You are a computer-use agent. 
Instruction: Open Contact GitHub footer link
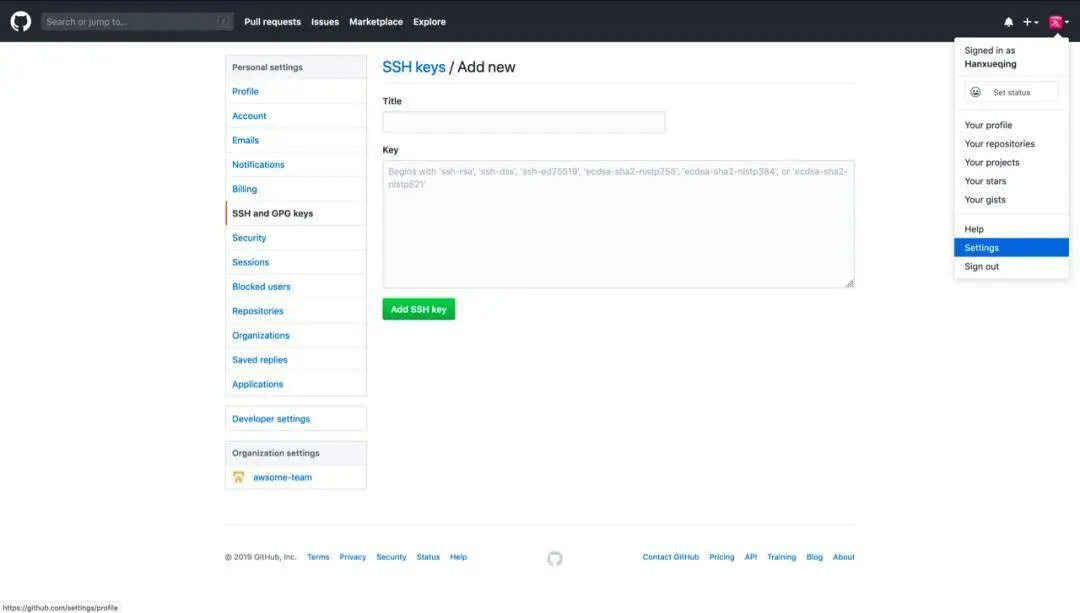671,557
